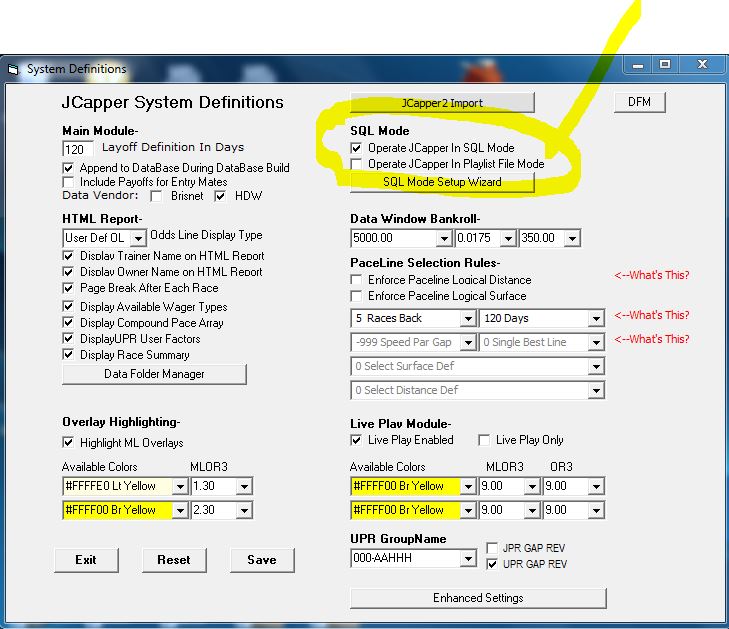Click the Reset button
This screenshot has width=729, height=629.
[x=174, y=560]
